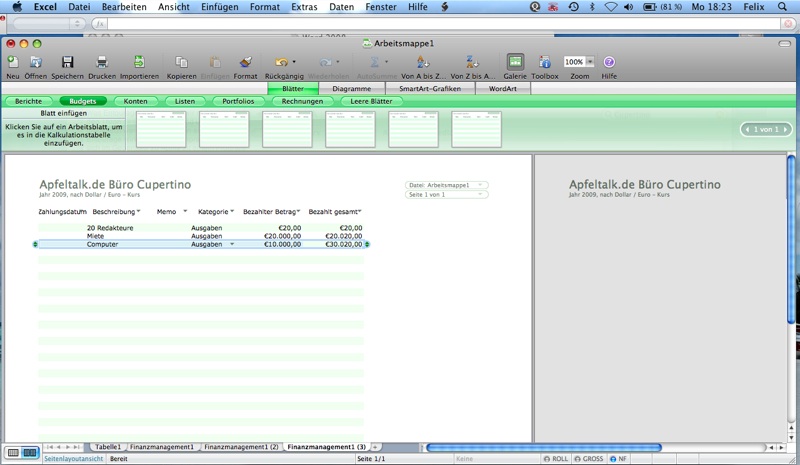Screen dimensions: 800x465
Task: Click the script menu icon after Hilfe
Action: 445,7
